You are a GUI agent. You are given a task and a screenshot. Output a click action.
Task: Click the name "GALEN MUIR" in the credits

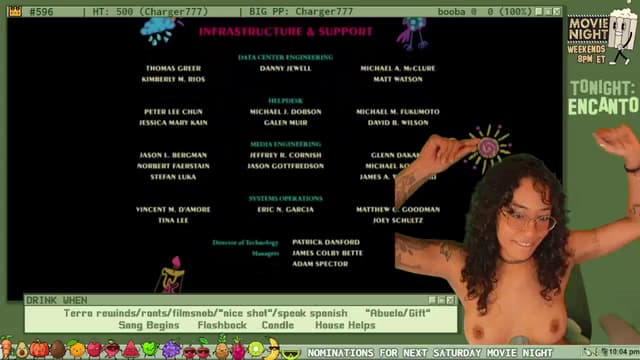tap(286, 122)
